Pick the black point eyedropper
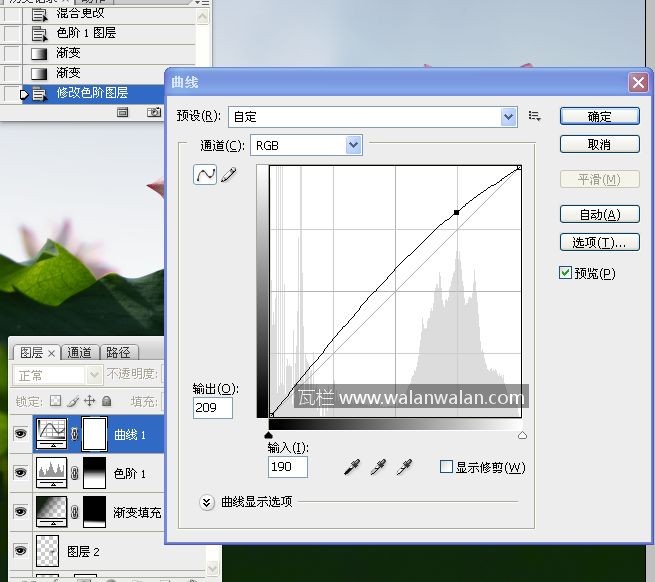Viewport: 655px width, 582px height. (x=352, y=467)
